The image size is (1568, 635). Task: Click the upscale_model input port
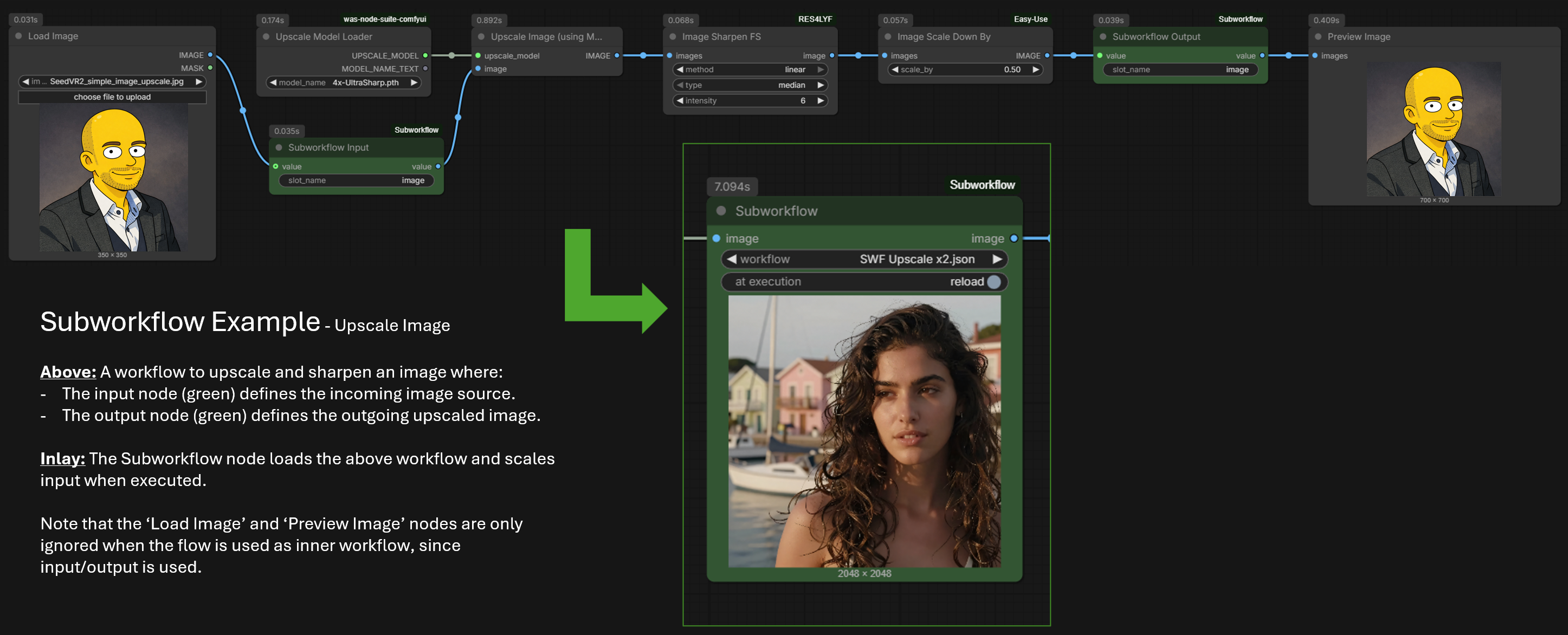pyautogui.click(x=478, y=55)
